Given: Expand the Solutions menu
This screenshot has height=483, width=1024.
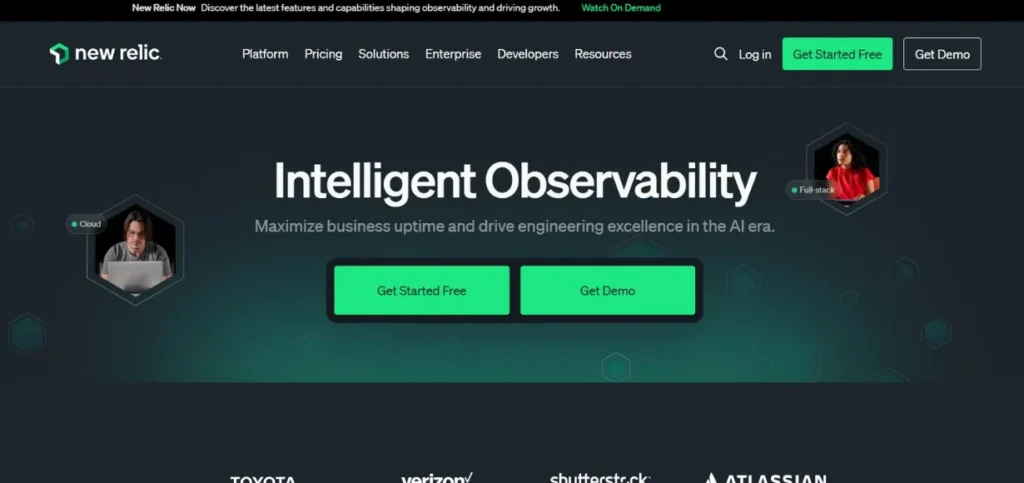Looking at the screenshot, I should click(x=383, y=54).
